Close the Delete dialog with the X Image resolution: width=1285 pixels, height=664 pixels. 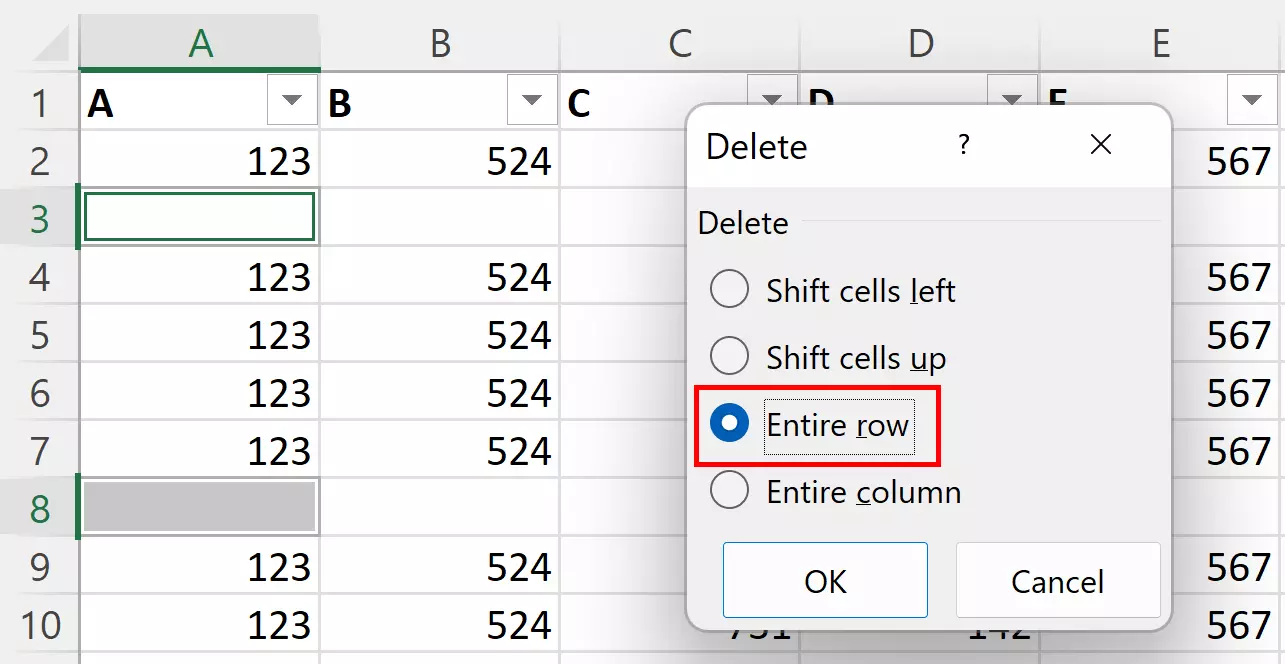click(1100, 145)
